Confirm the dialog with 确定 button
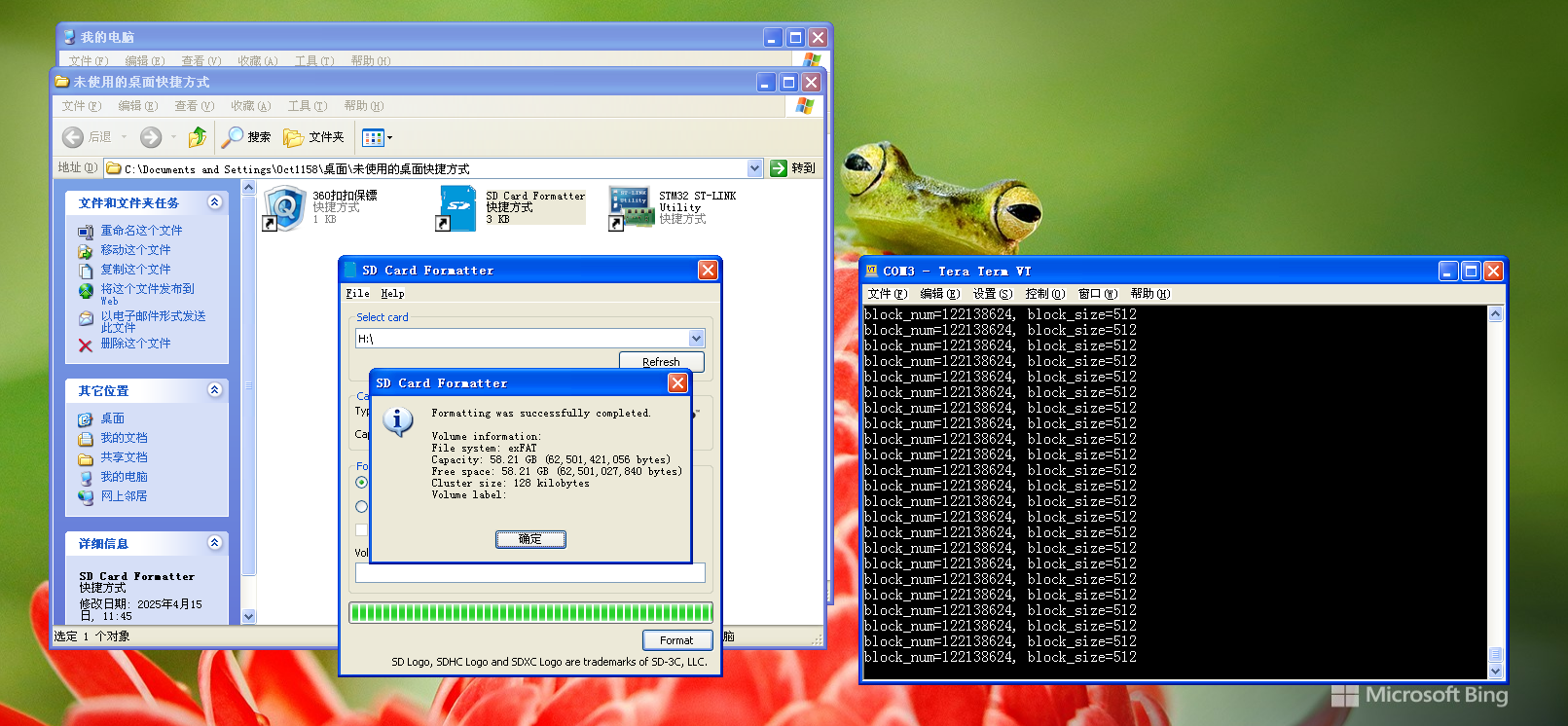This screenshot has width=1568, height=726. pyautogui.click(x=530, y=539)
